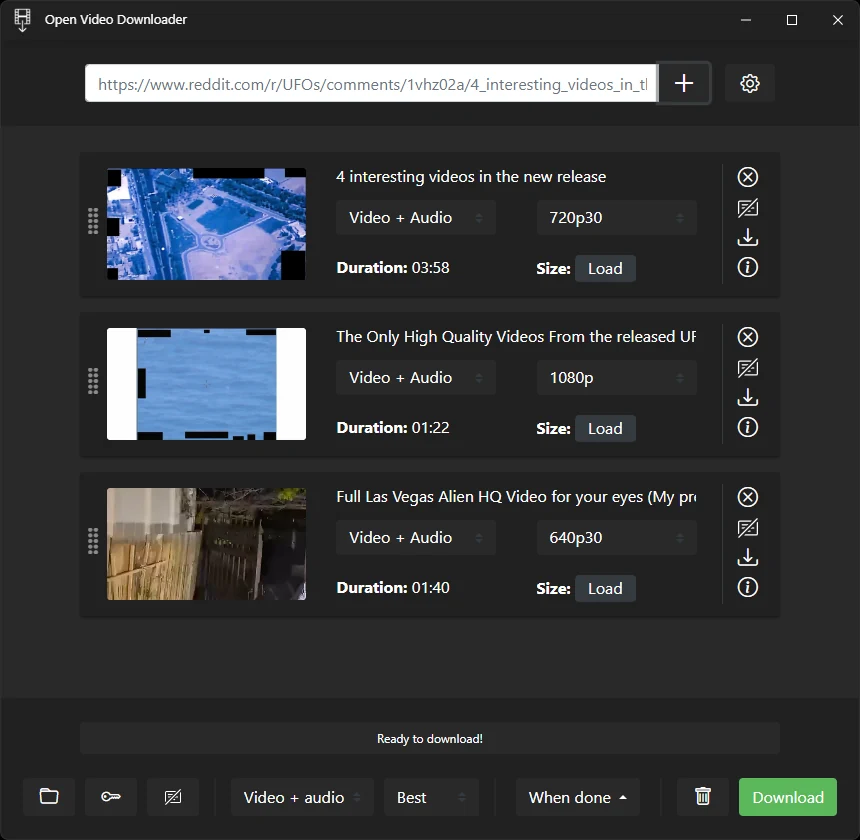This screenshot has height=840, width=860.
Task: Click the Open Video Downloader app logo
Action: [x=22, y=20]
